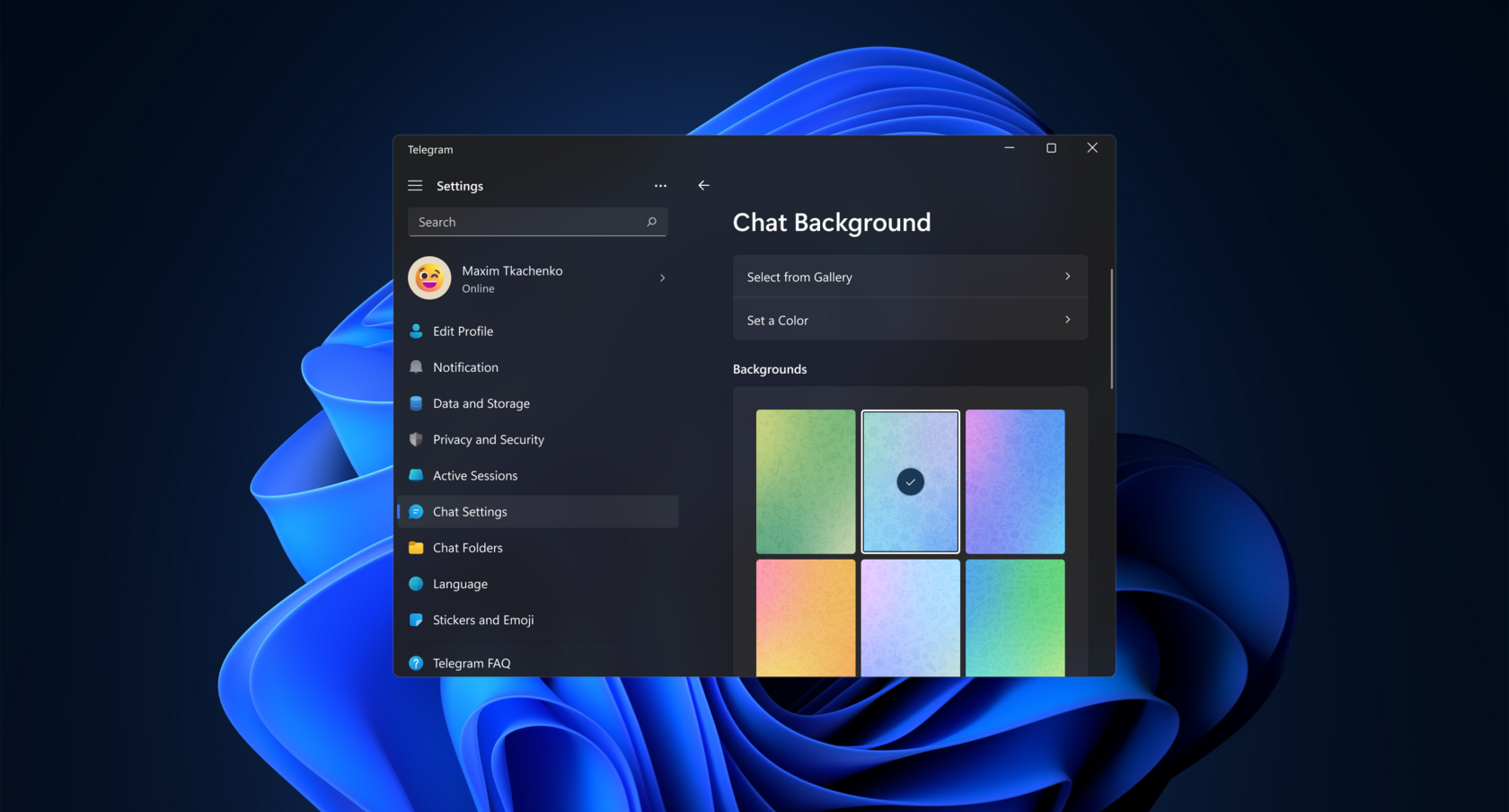Choose the pale lavender-blue background
Image resolution: width=1509 pixels, height=812 pixels.
910,618
